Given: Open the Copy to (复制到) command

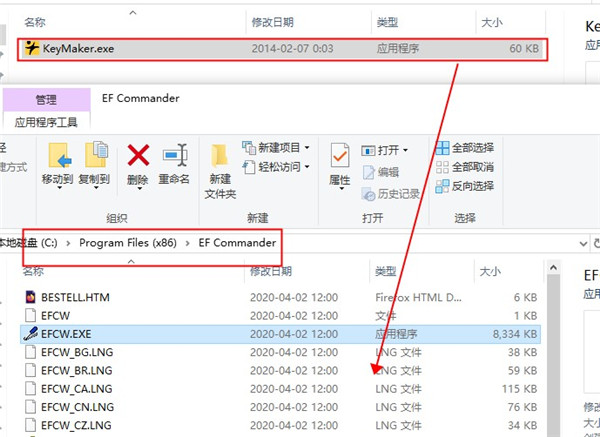Looking at the screenshot, I should (x=94, y=165).
